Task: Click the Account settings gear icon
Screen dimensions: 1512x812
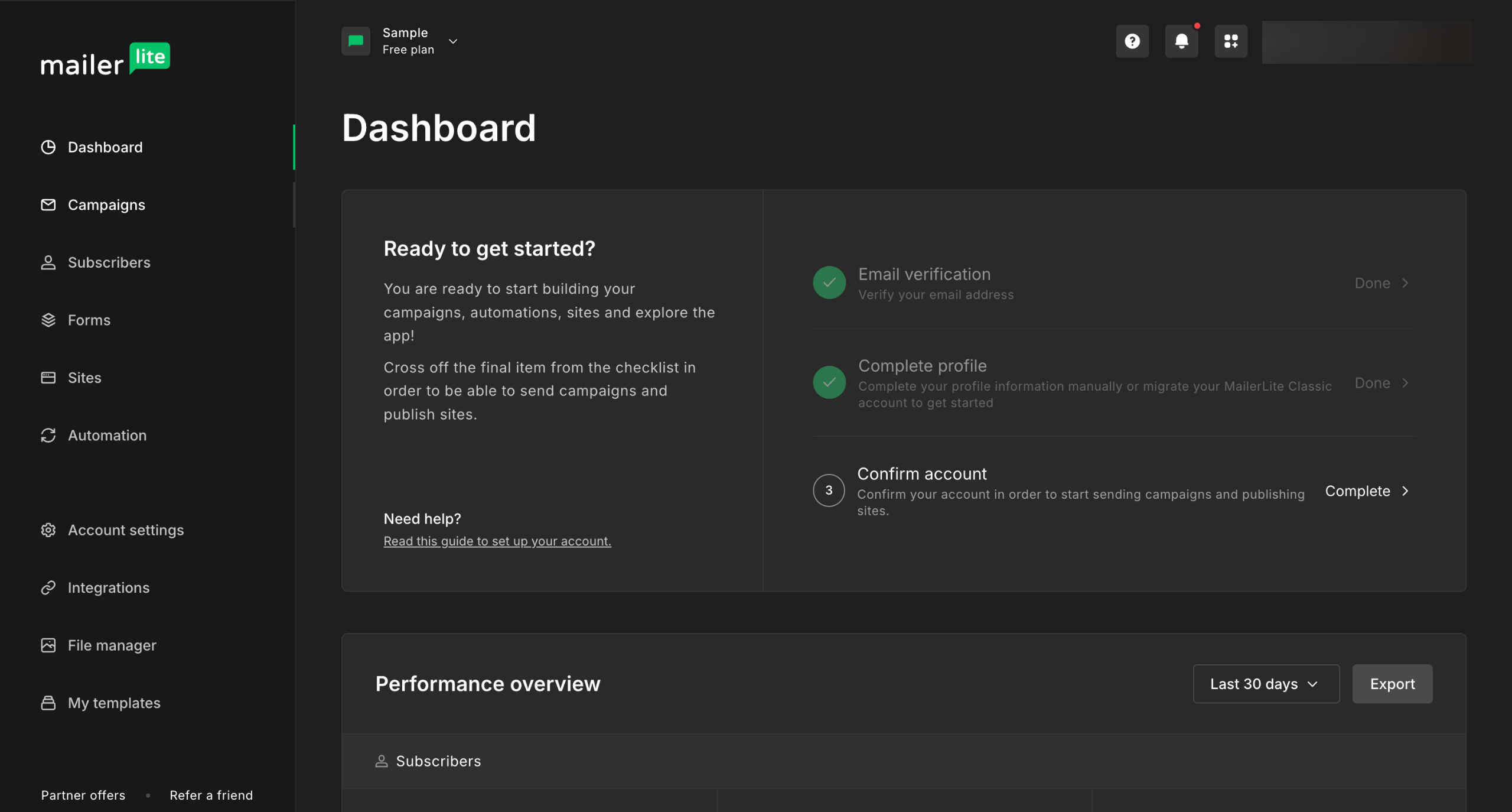Action: (48, 530)
